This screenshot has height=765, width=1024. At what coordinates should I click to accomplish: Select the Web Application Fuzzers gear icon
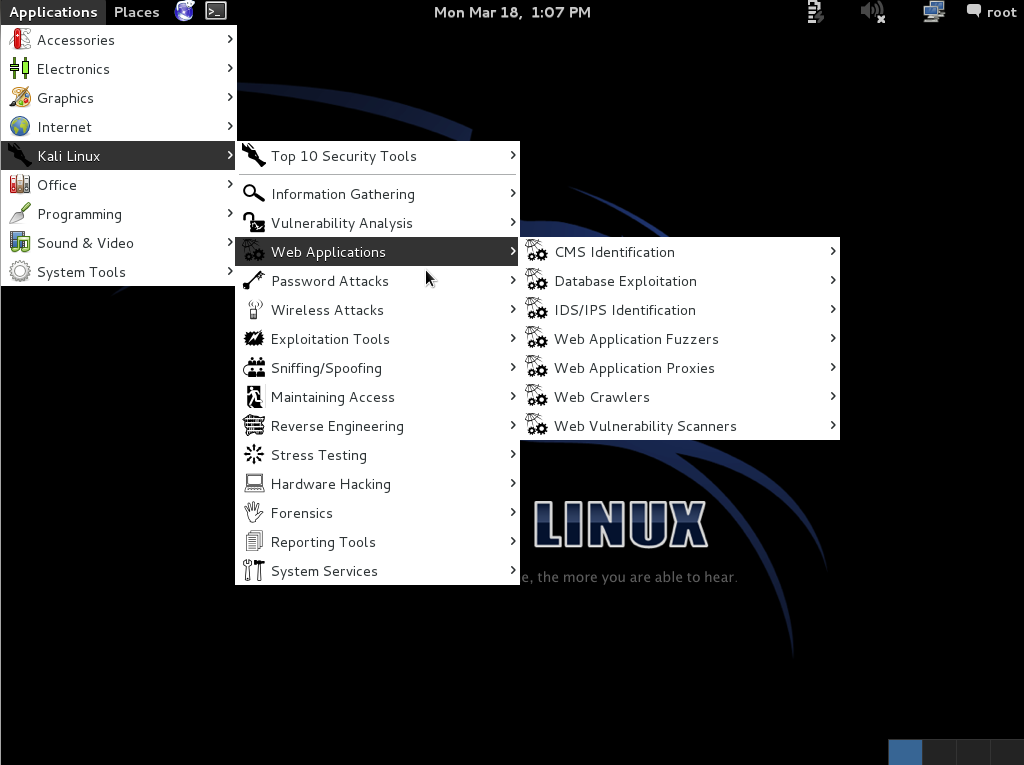[538, 339]
